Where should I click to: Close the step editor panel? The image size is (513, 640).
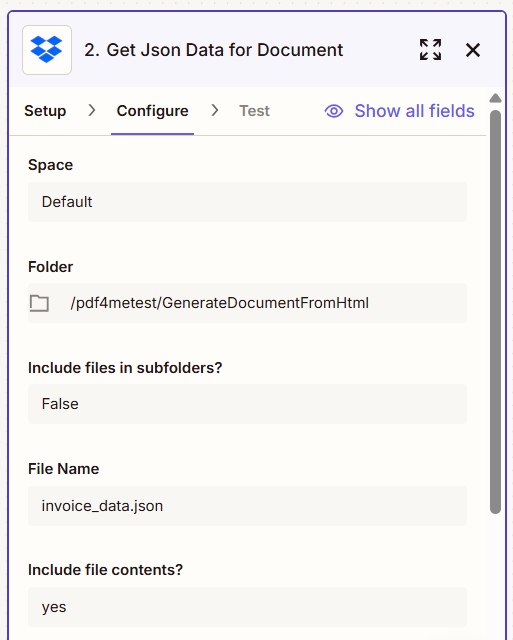point(473,50)
